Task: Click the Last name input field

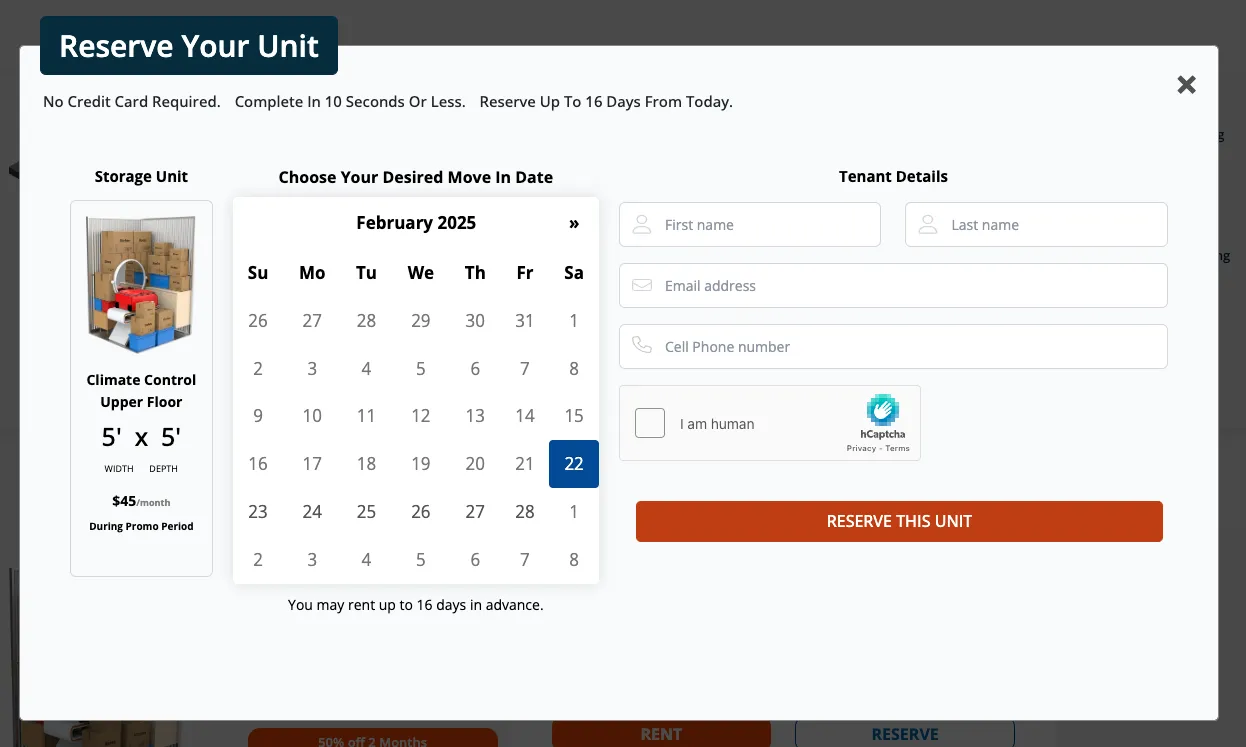Action: coord(1036,224)
